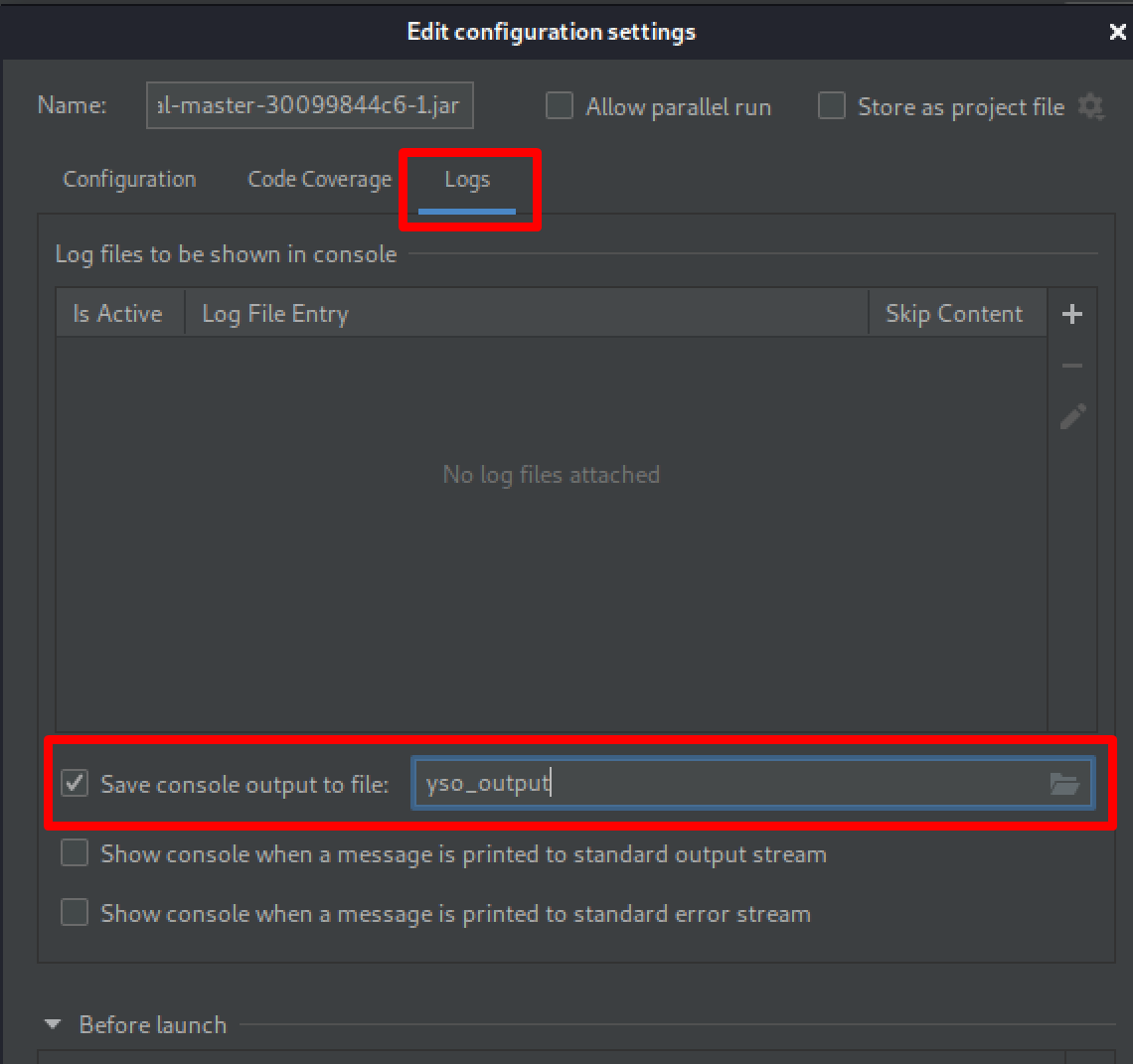Switch to the Configuration tab
Image resolution: width=1133 pixels, height=1064 pixels.
coord(129,180)
